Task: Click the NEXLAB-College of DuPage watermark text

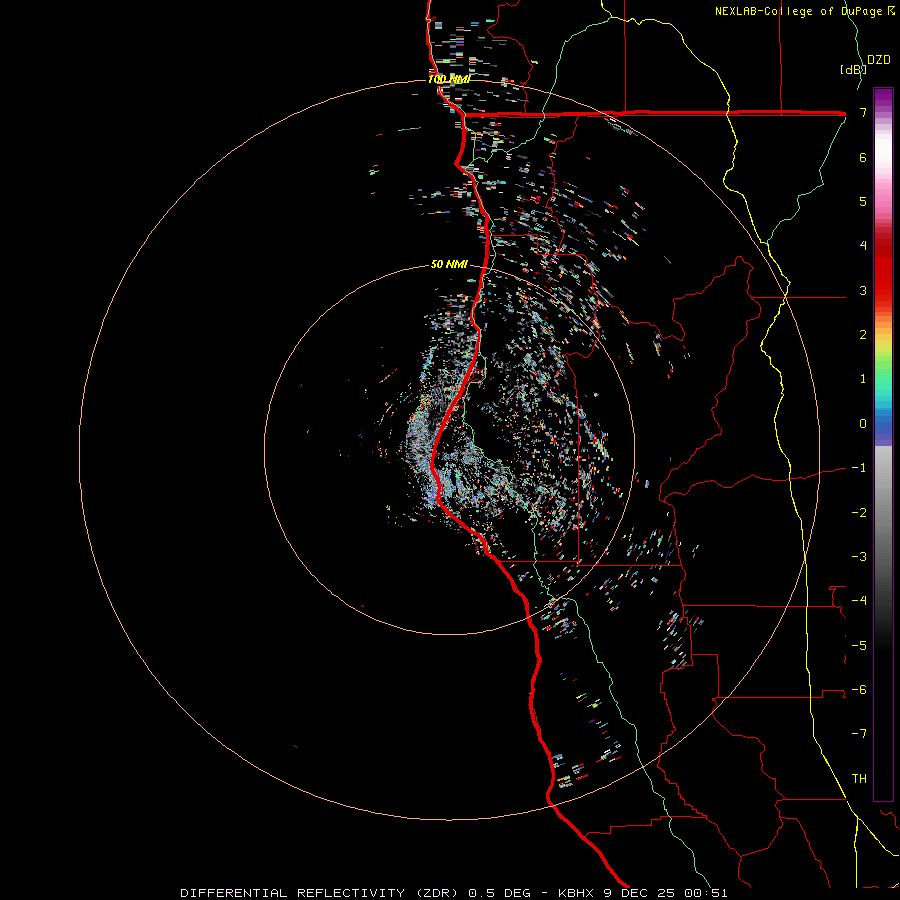Action: (804, 11)
